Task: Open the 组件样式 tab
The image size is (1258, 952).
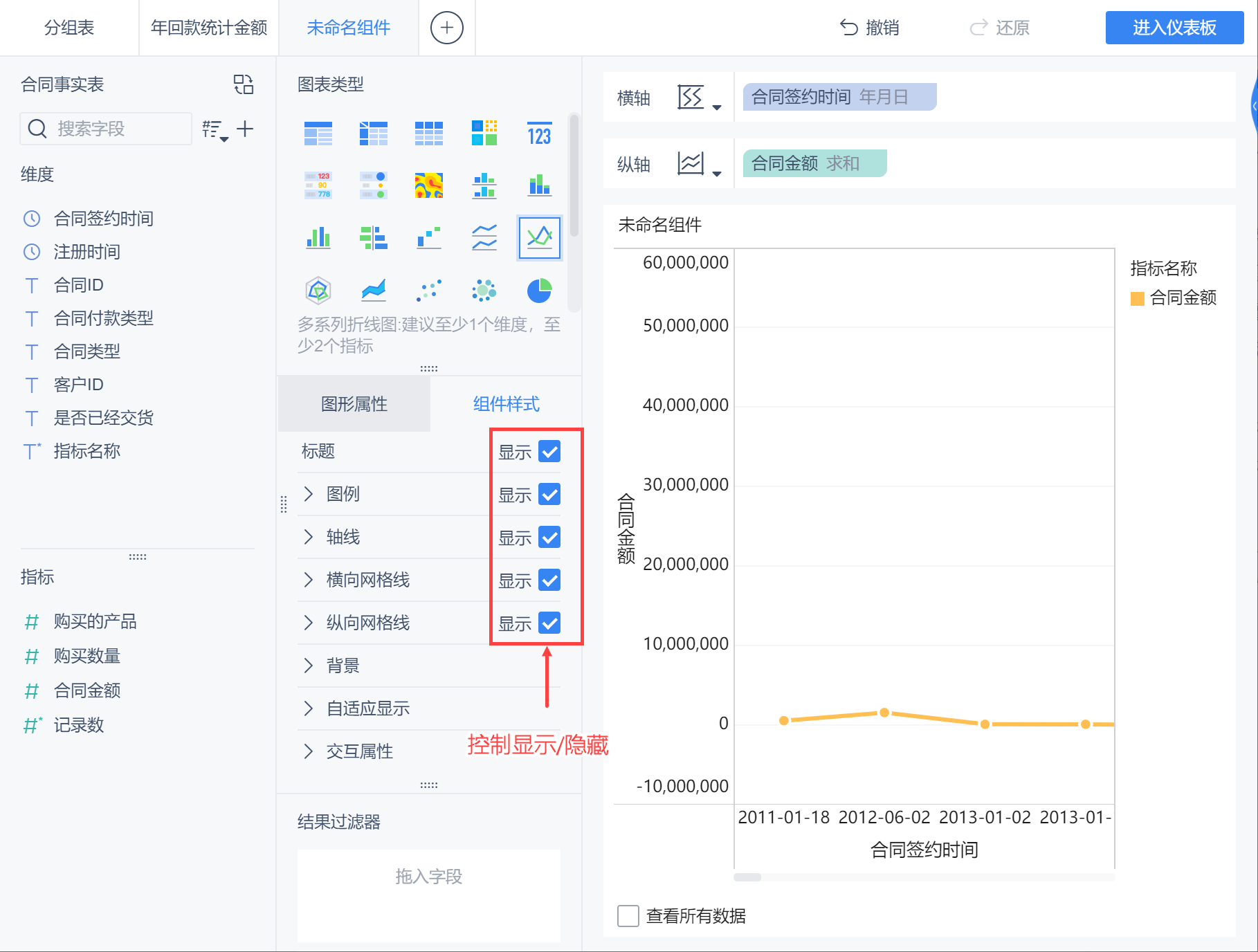Action: click(507, 404)
